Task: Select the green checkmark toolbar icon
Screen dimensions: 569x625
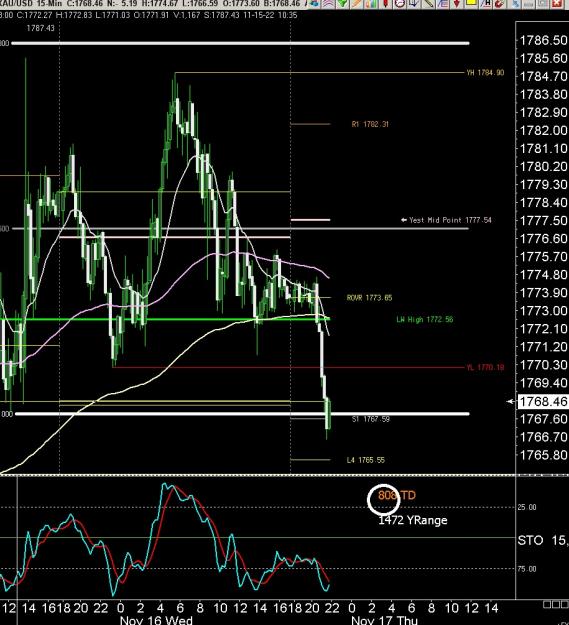Action: point(342,3)
